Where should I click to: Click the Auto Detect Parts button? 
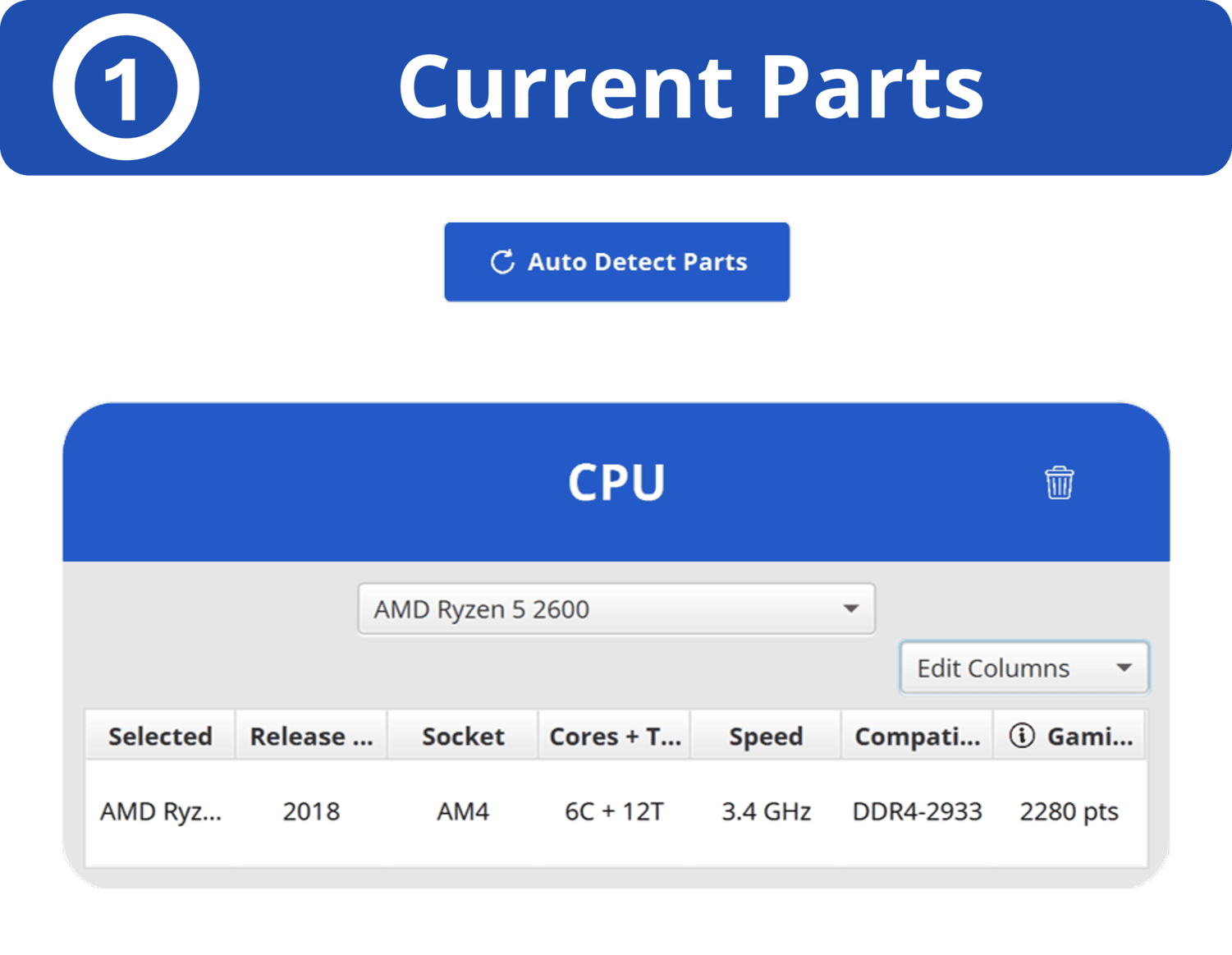[x=617, y=262]
